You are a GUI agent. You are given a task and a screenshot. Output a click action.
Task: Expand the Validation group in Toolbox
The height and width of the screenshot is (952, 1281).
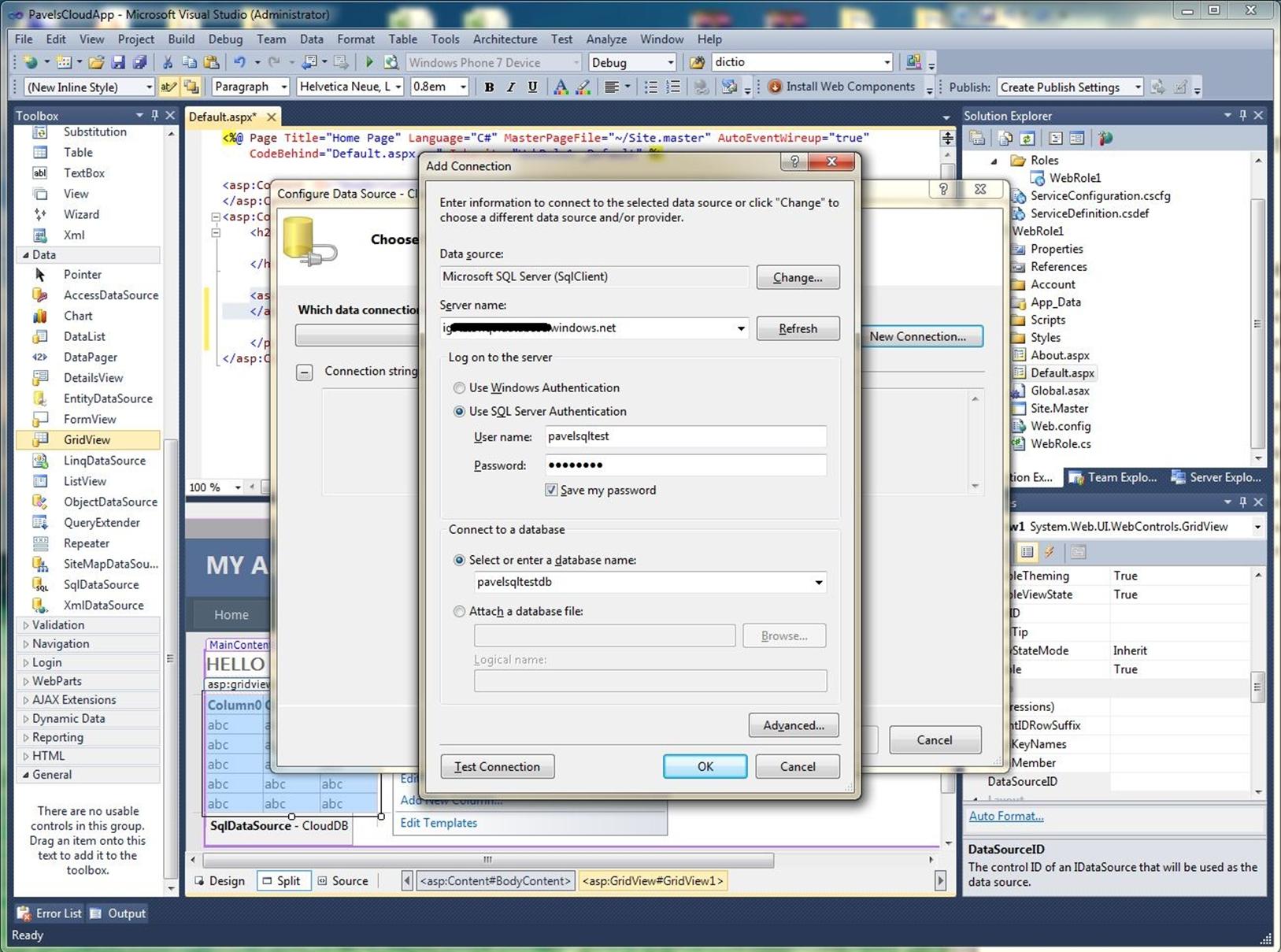(26, 625)
